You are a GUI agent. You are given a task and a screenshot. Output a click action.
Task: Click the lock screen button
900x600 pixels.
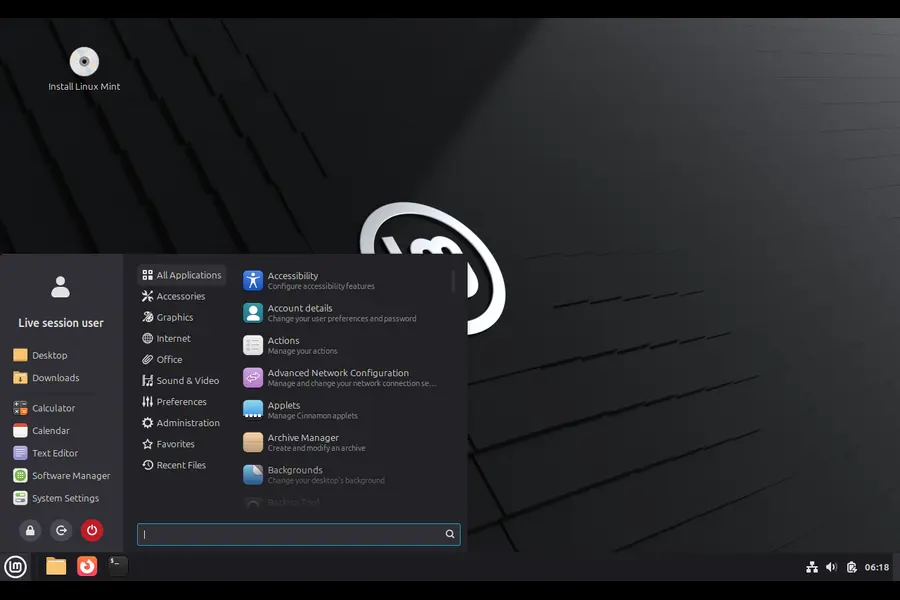tap(29, 530)
